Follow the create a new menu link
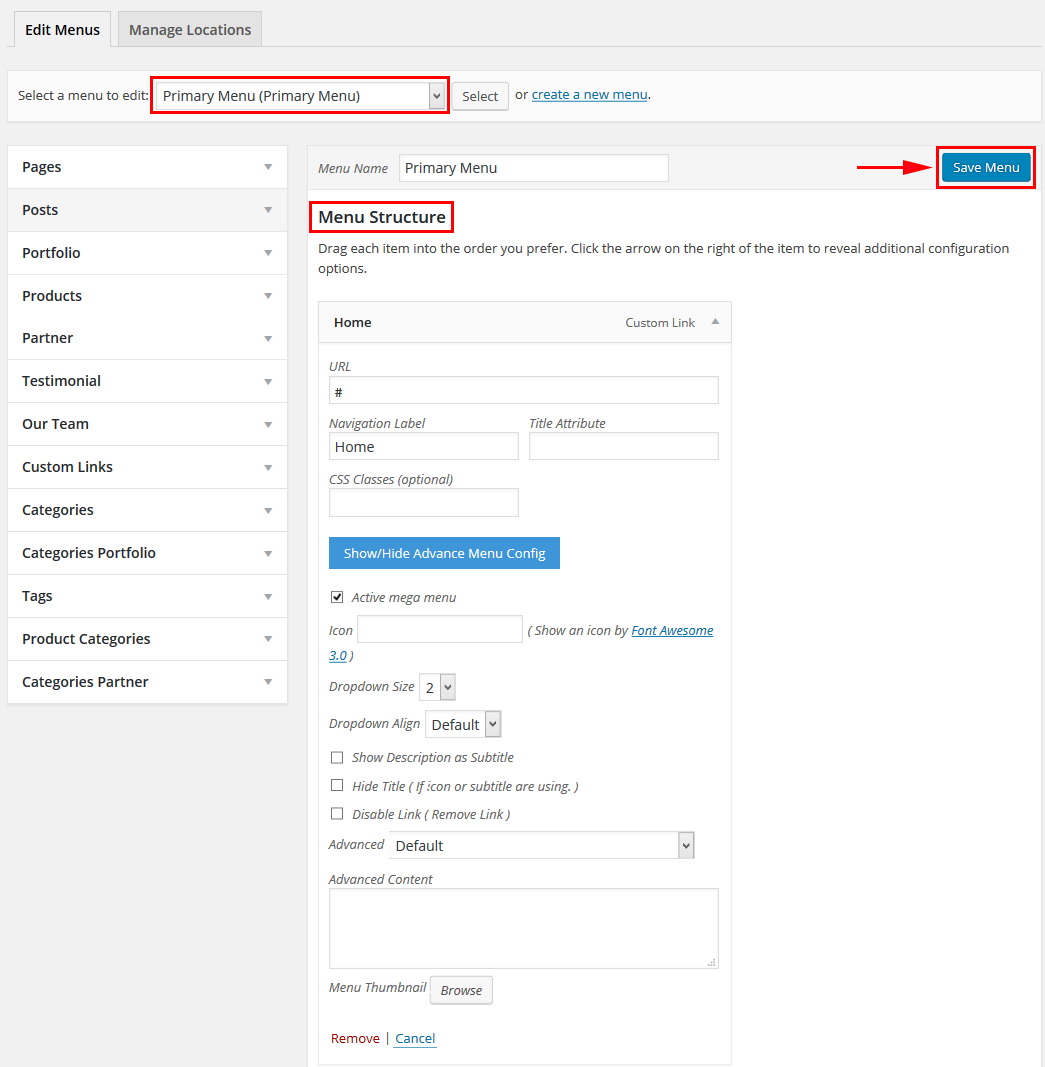Image resolution: width=1045 pixels, height=1067 pixels. 589,95
